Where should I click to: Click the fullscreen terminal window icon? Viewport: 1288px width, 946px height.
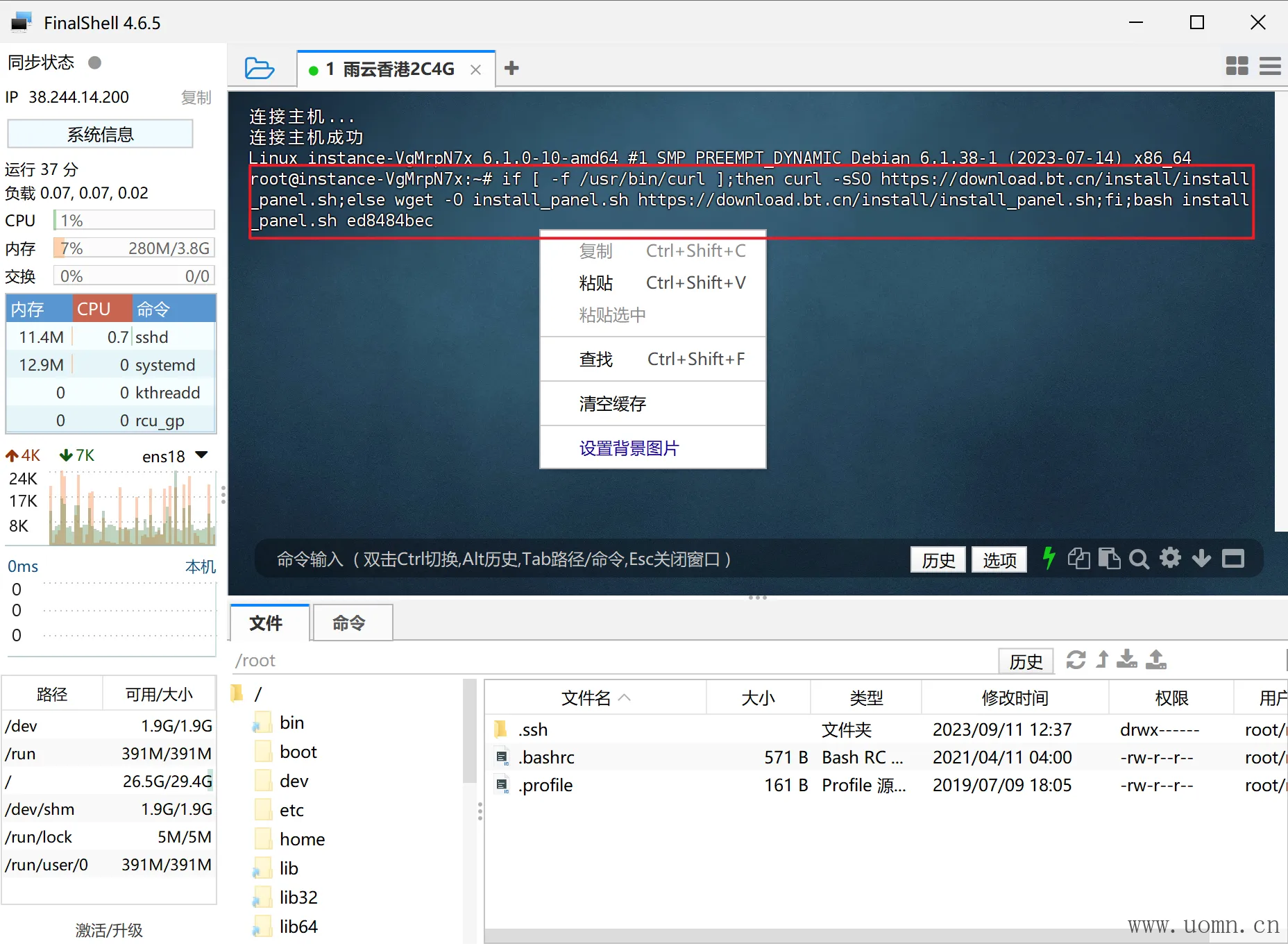1233,559
